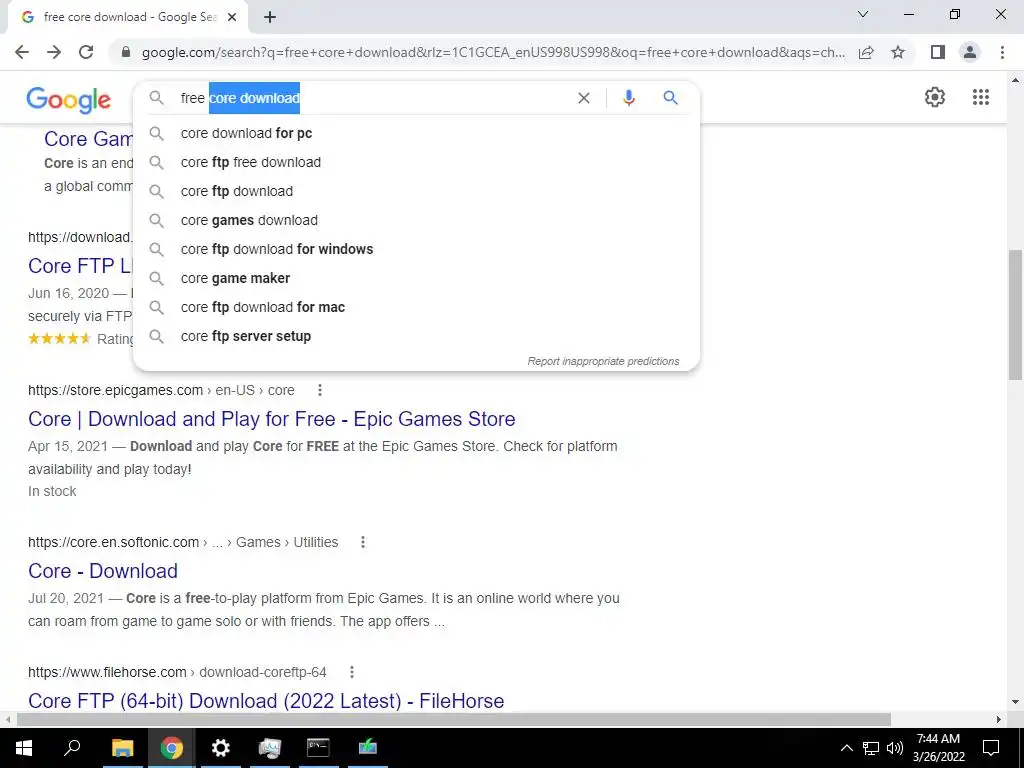
Task: Close the 'free core download' tab
Action: 232,18
